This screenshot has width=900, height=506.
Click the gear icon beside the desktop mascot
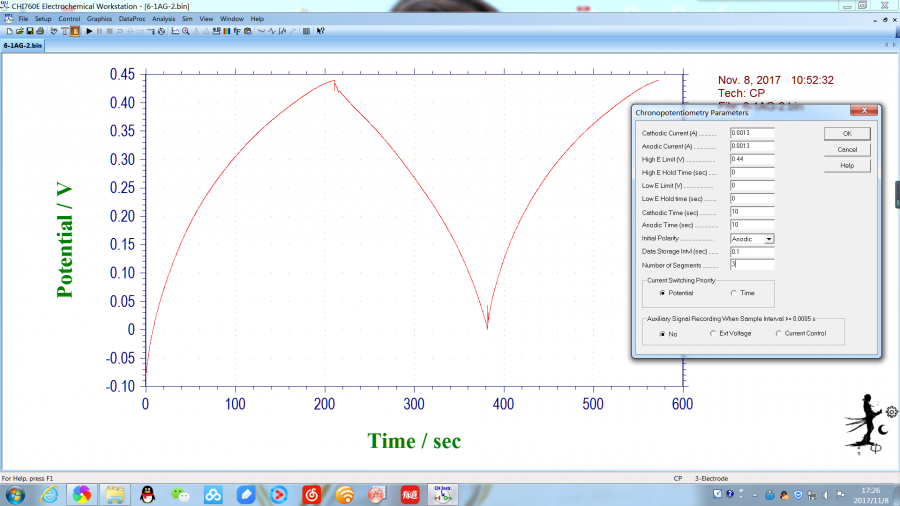891,411
